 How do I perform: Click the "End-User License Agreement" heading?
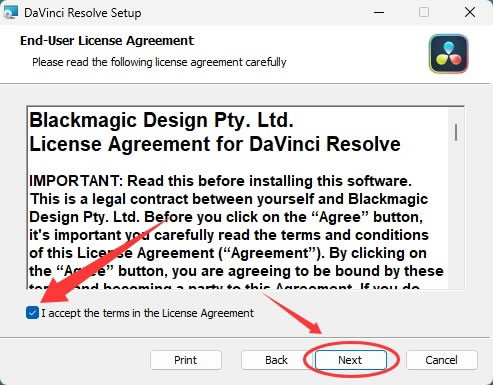107,41
